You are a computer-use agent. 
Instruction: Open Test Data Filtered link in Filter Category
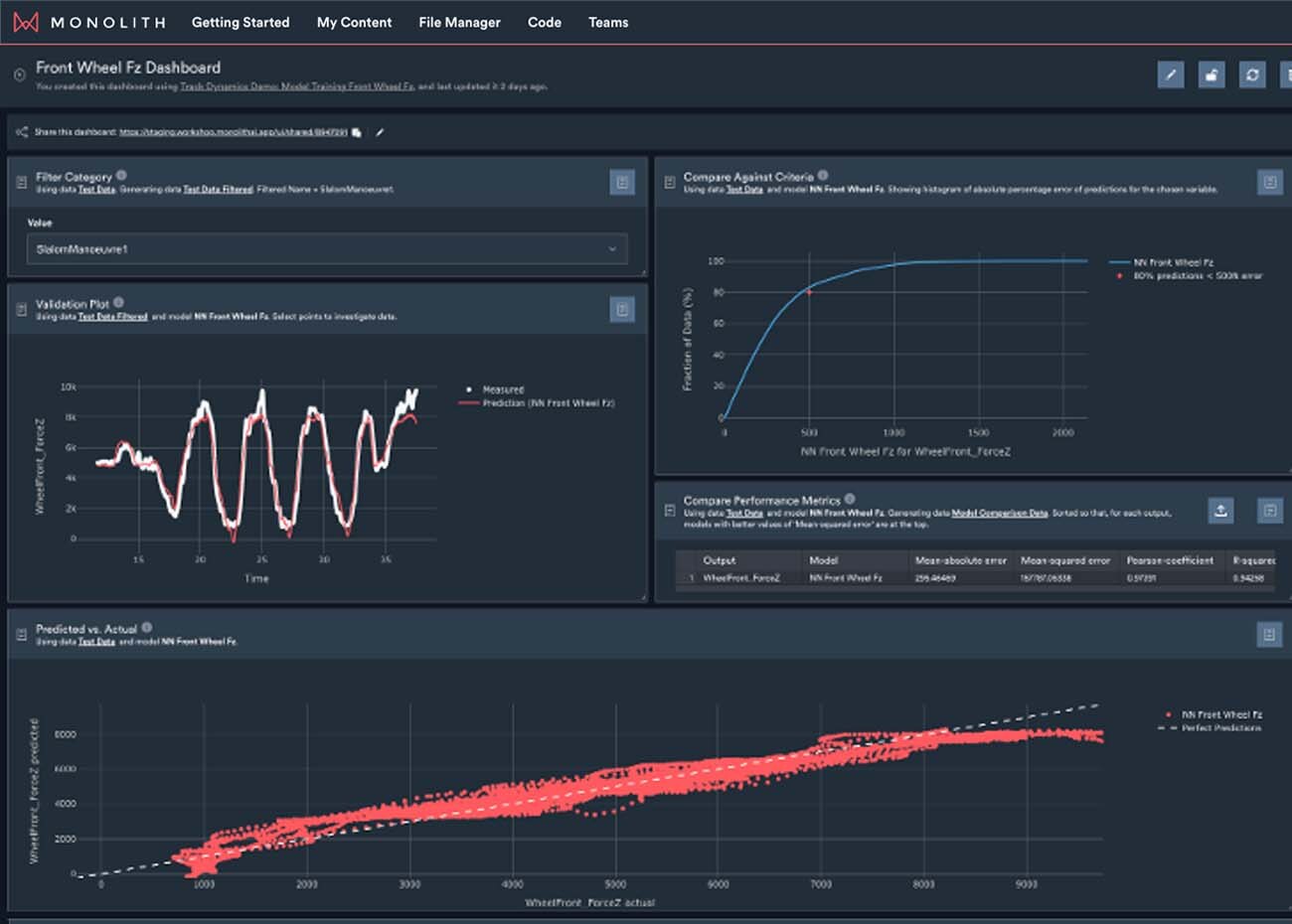point(218,189)
